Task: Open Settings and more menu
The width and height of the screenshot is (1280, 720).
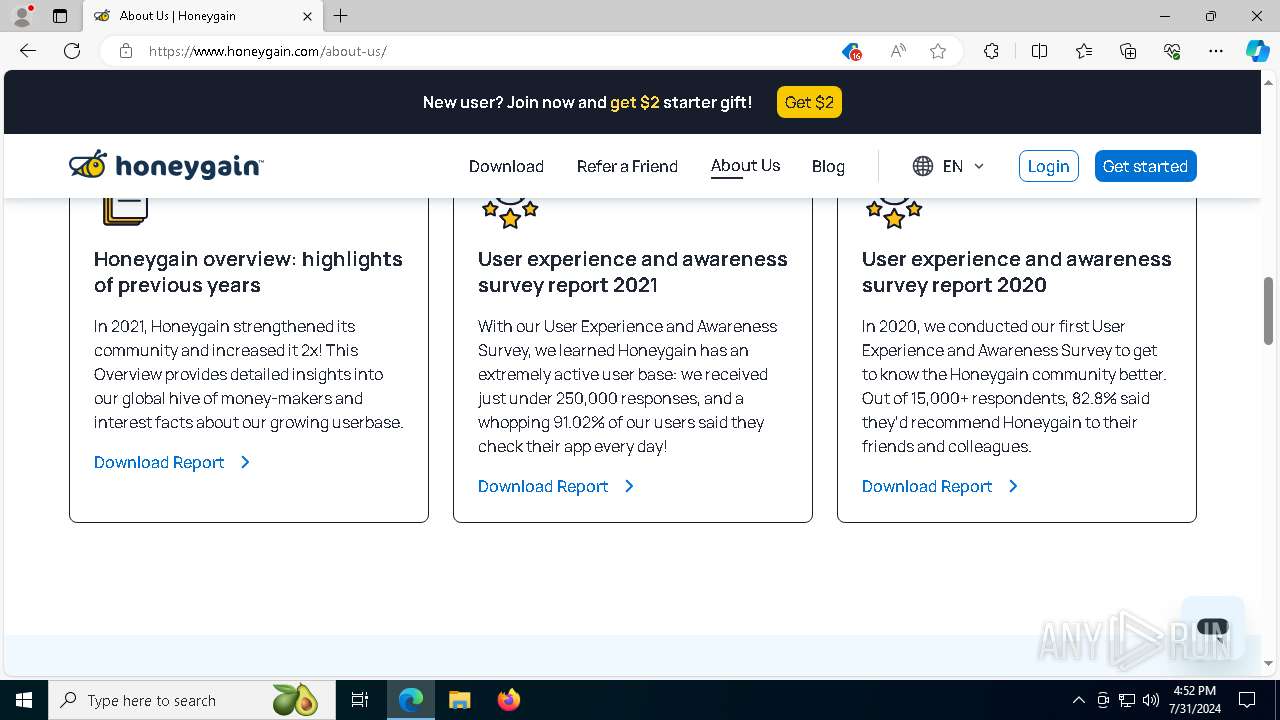Action: (x=1216, y=51)
